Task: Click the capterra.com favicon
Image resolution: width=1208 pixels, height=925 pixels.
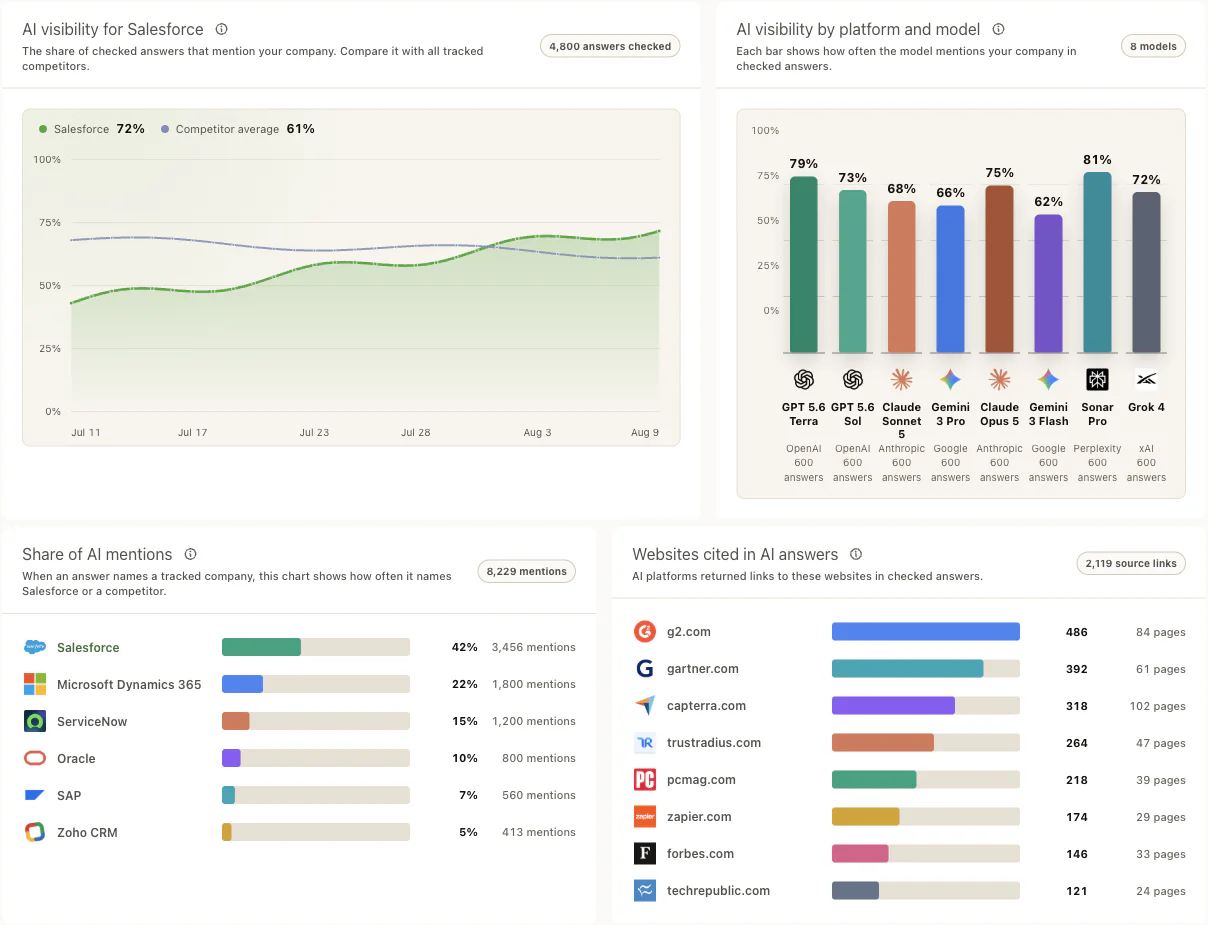Action: [645, 706]
